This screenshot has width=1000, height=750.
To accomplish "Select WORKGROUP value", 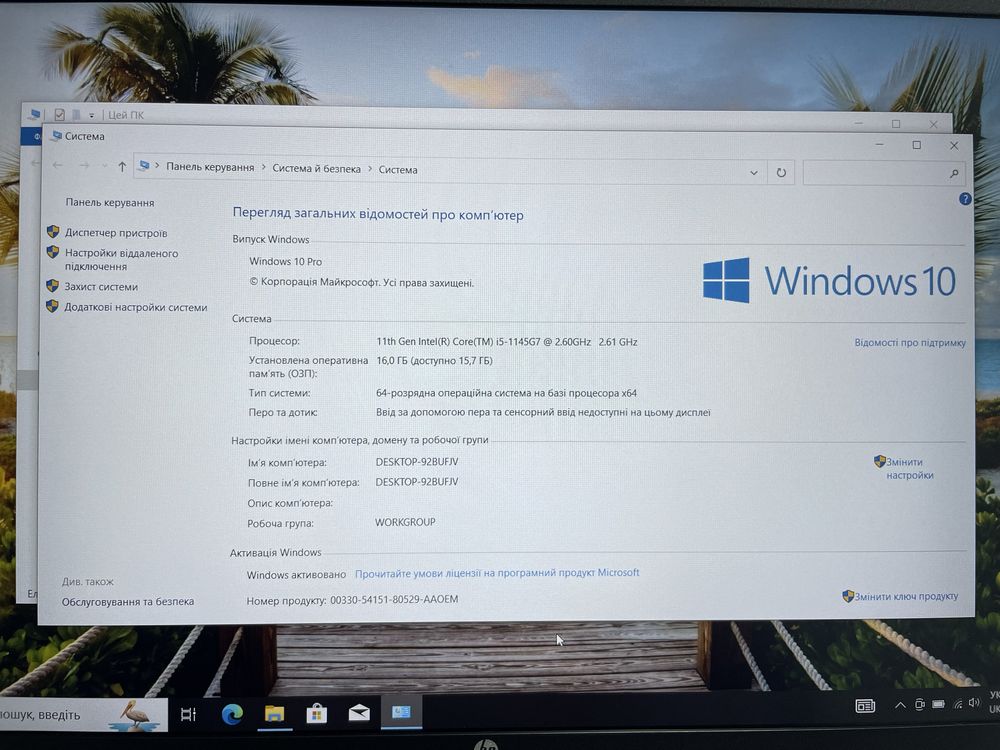I will point(405,522).
